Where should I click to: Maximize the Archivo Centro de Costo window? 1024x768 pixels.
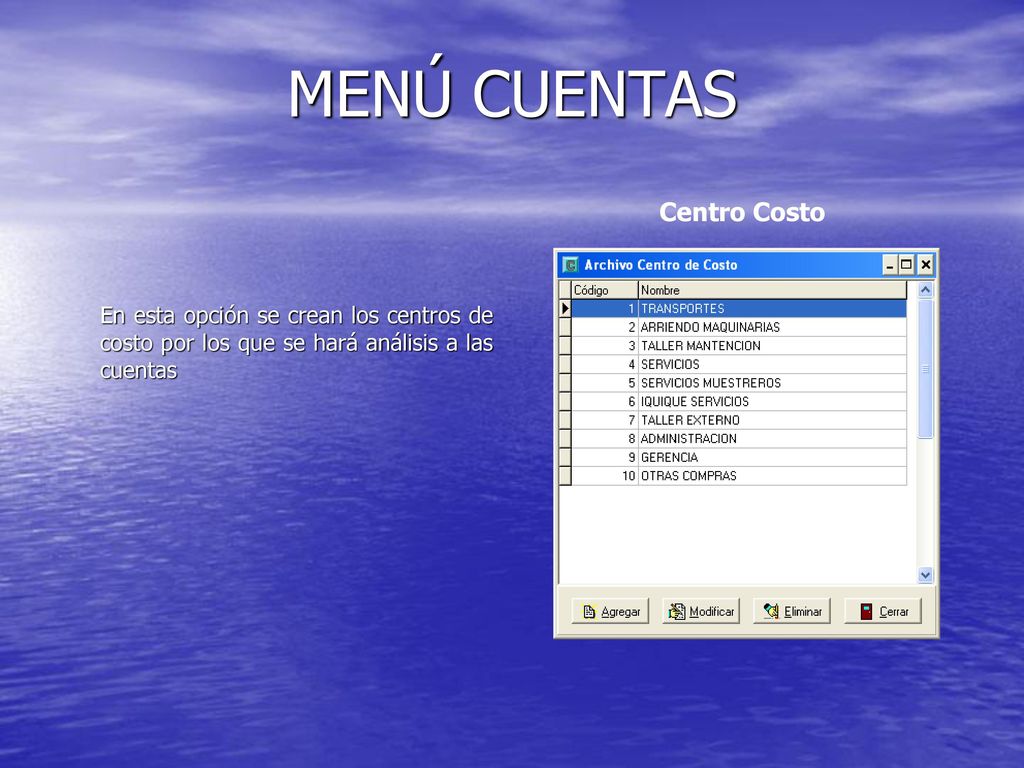906,264
